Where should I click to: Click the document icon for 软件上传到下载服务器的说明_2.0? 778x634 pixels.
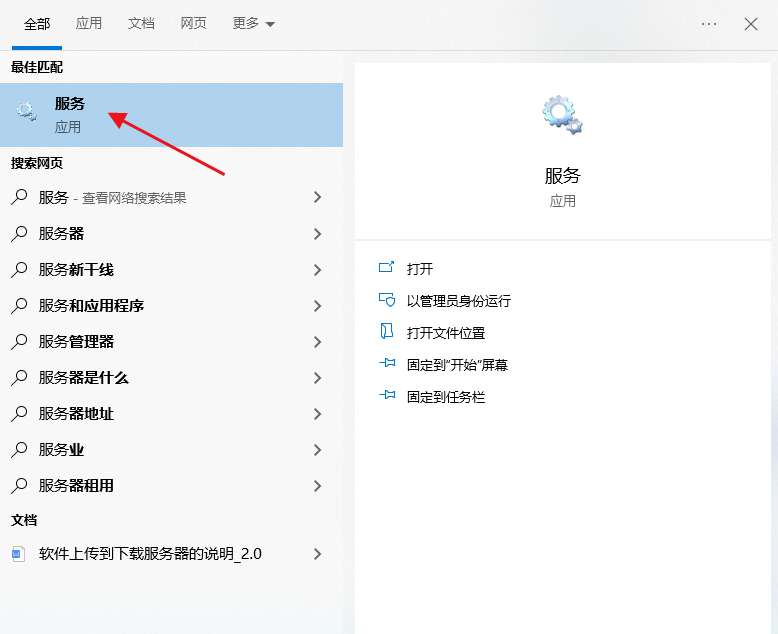pyautogui.click(x=19, y=554)
